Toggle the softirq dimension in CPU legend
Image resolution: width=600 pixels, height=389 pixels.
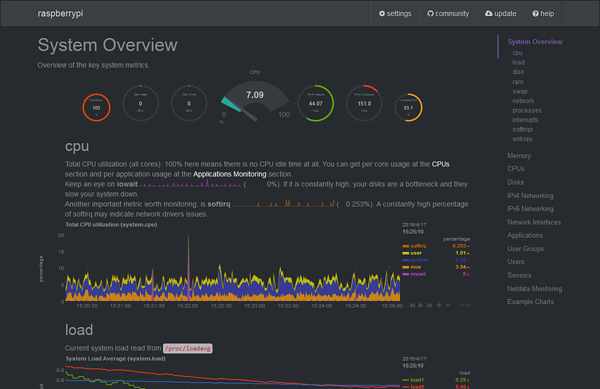tap(414, 246)
